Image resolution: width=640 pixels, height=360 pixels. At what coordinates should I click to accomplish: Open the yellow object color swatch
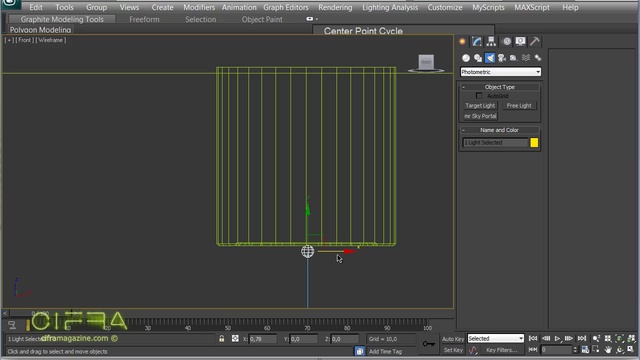[534, 142]
